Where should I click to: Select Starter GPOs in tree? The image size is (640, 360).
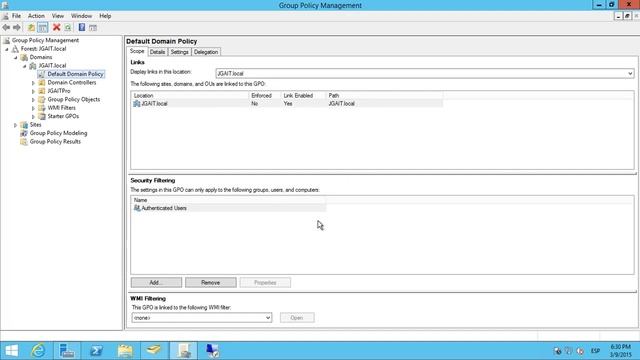63,116
